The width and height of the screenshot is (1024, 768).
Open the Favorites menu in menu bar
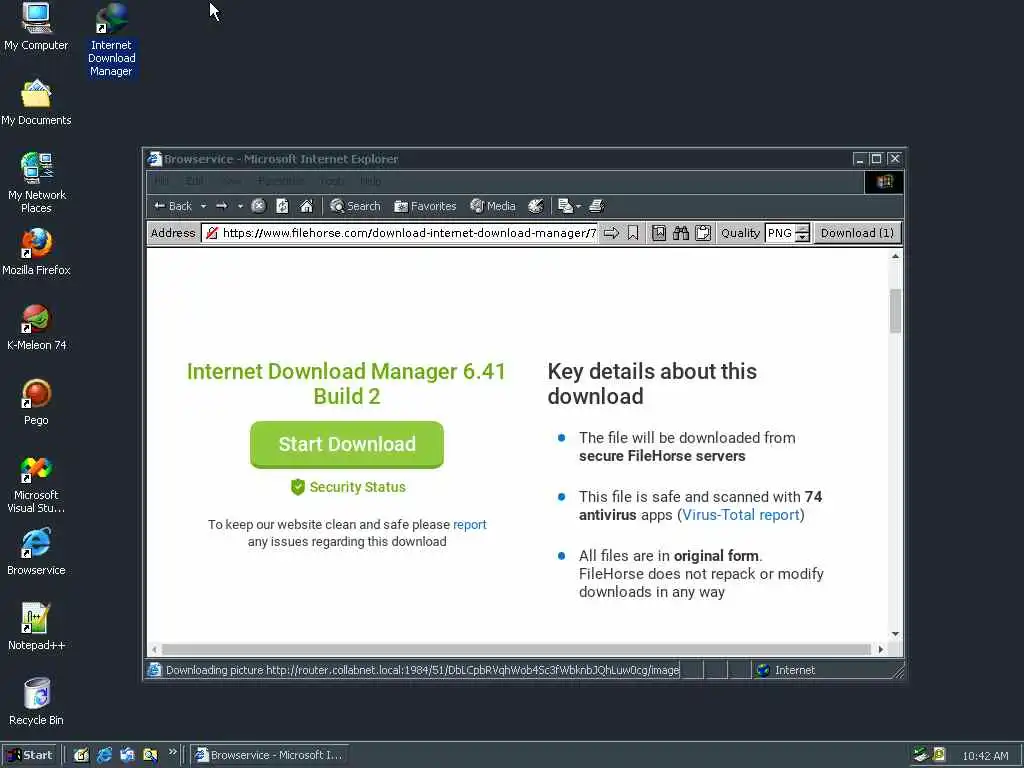click(281, 181)
